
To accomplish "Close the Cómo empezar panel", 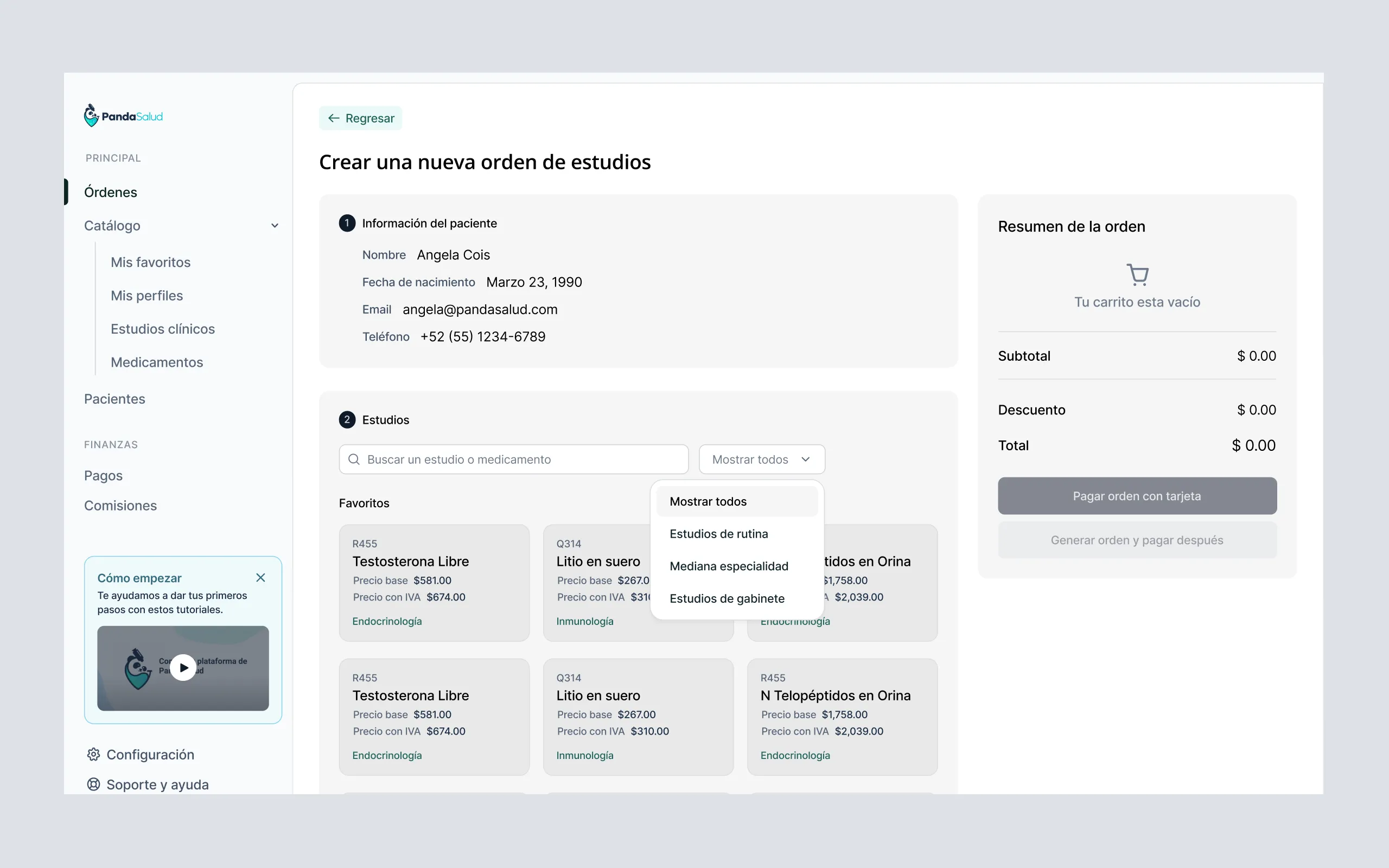I will (261, 577).
